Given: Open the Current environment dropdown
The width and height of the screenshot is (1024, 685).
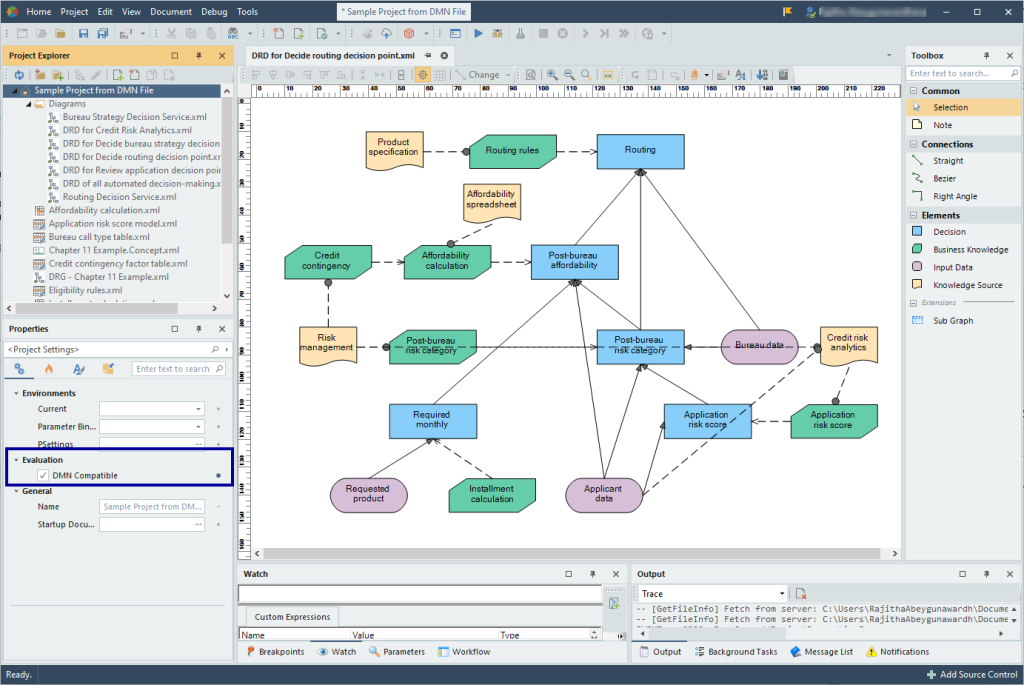Looking at the screenshot, I should (x=199, y=409).
